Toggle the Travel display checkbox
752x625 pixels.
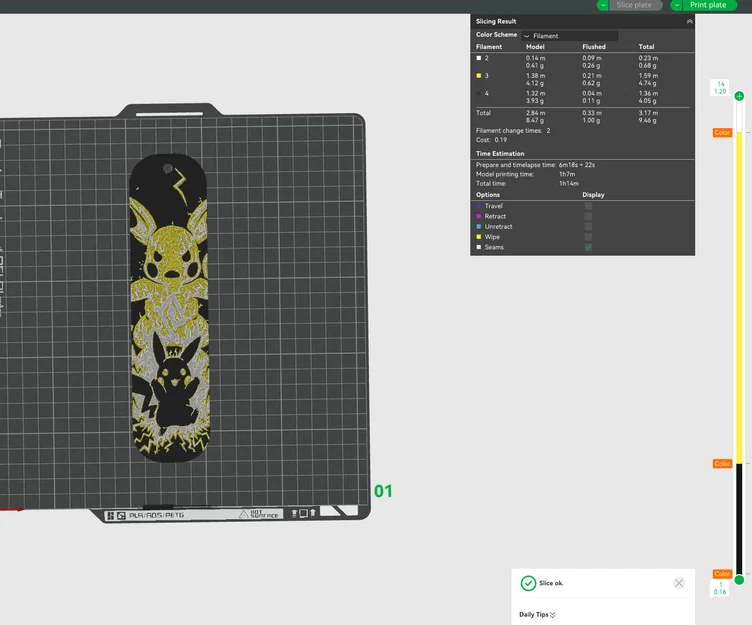pyautogui.click(x=588, y=206)
